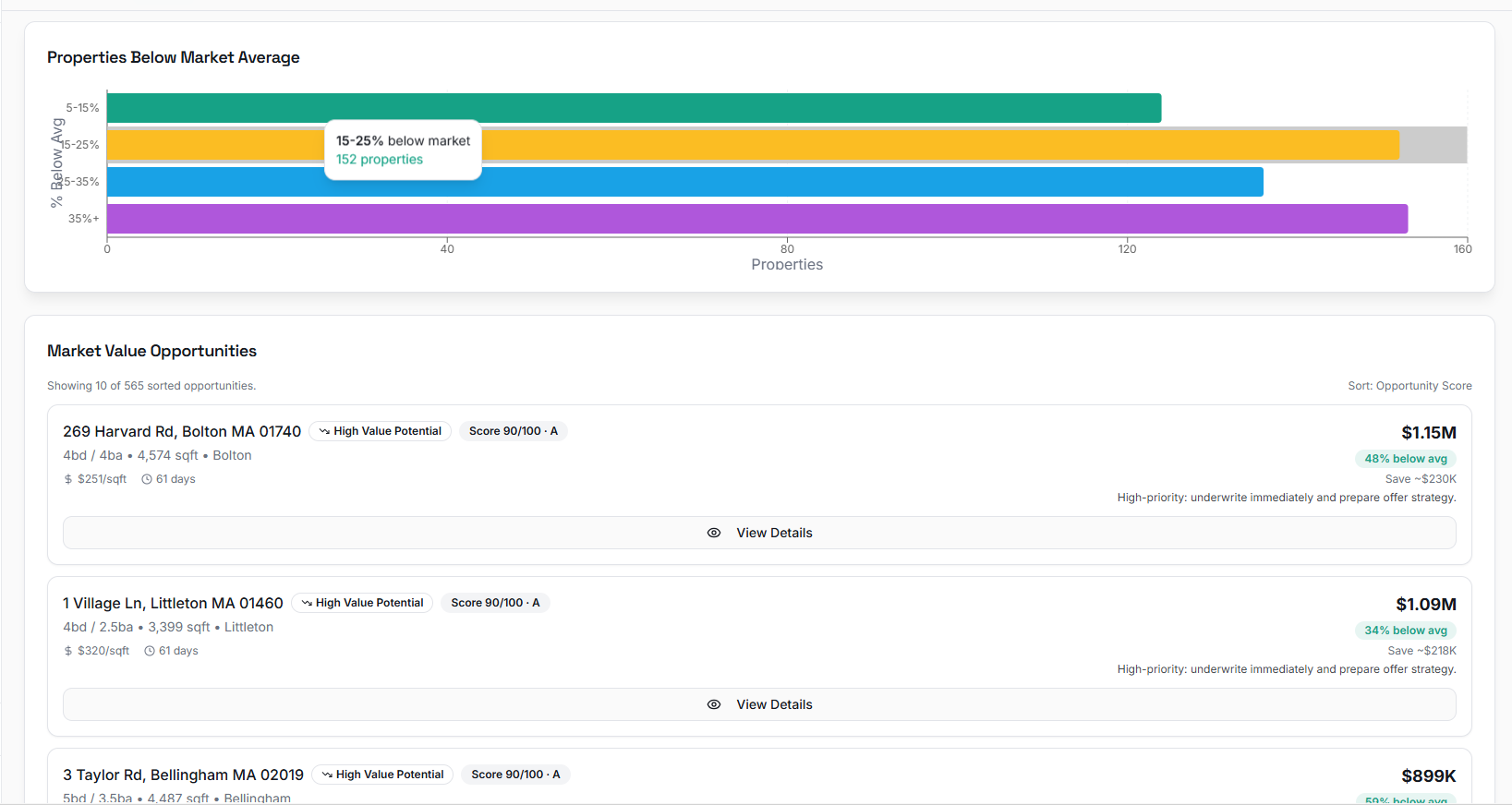Click the purple 35%+ bar in chart
Viewport: 1512px width, 805px height.
[x=757, y=219]
